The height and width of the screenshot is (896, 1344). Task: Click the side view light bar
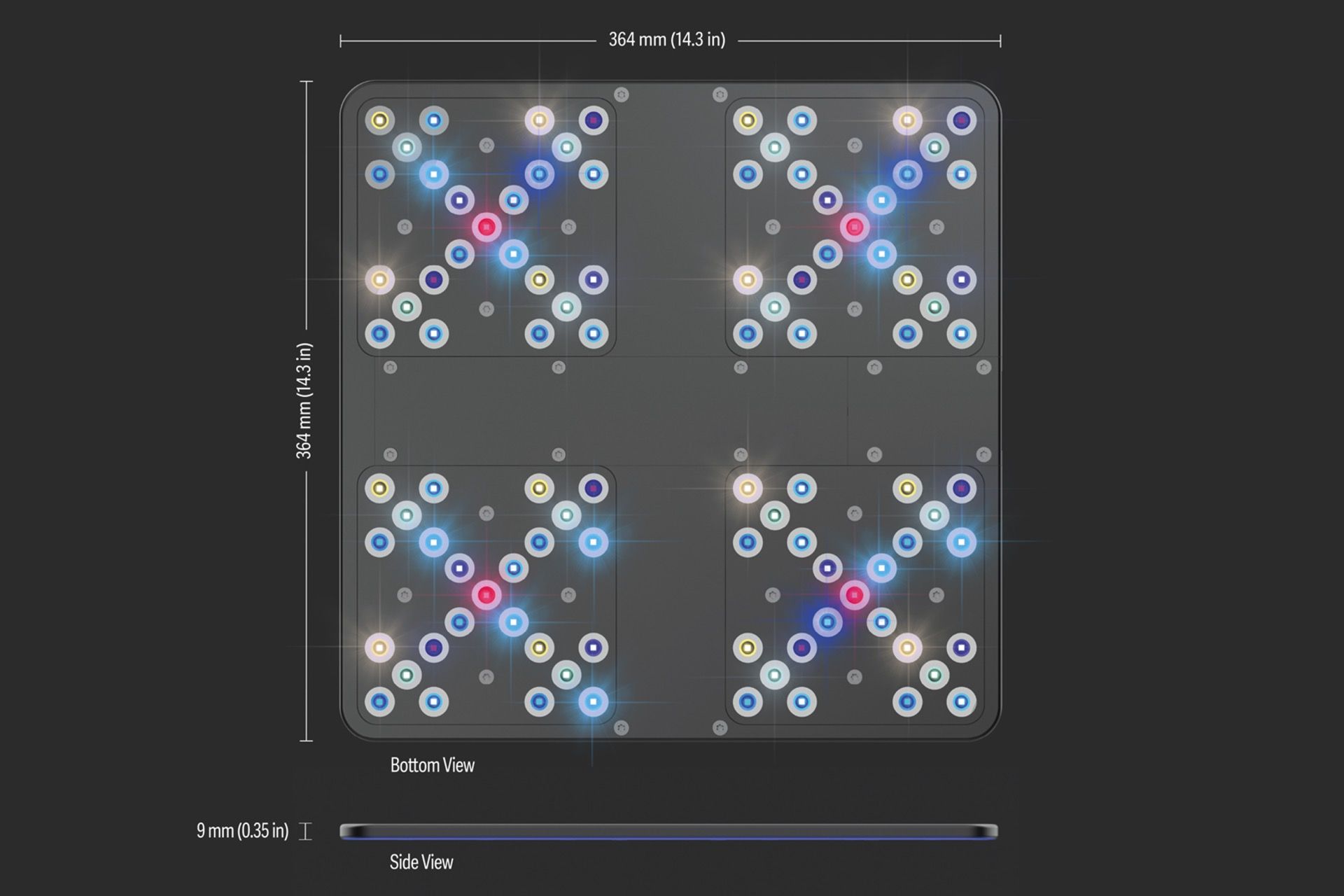coord(668,832)
